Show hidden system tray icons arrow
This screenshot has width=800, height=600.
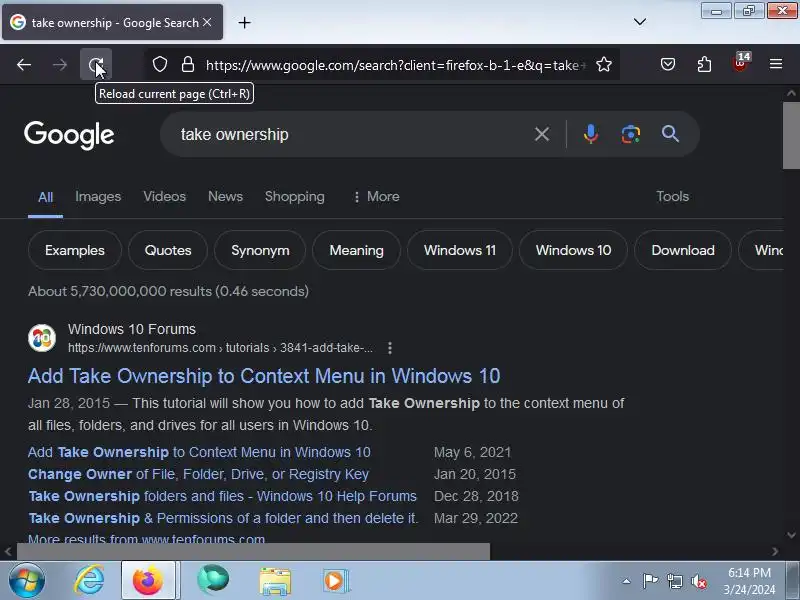(x=626, y=581)
